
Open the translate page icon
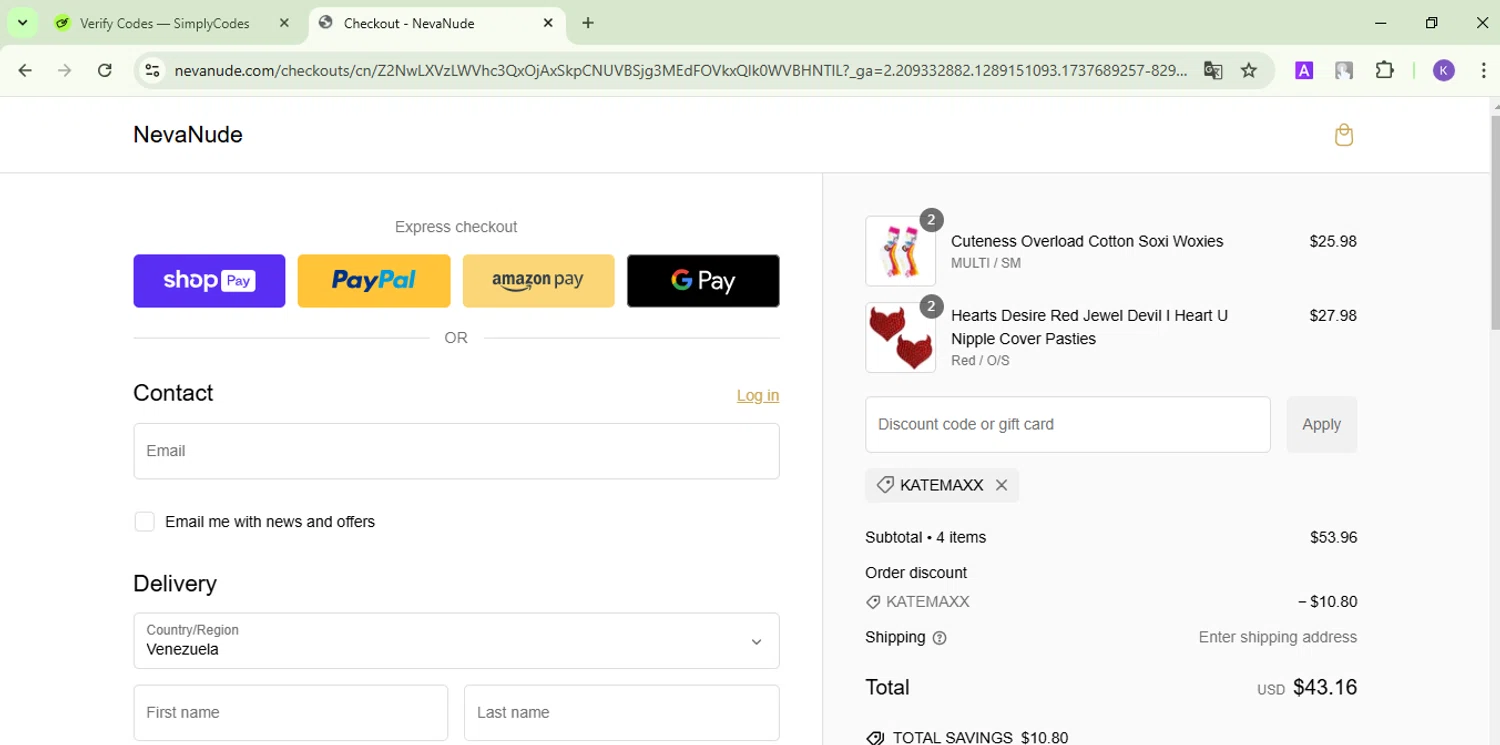pos(1213,70)
